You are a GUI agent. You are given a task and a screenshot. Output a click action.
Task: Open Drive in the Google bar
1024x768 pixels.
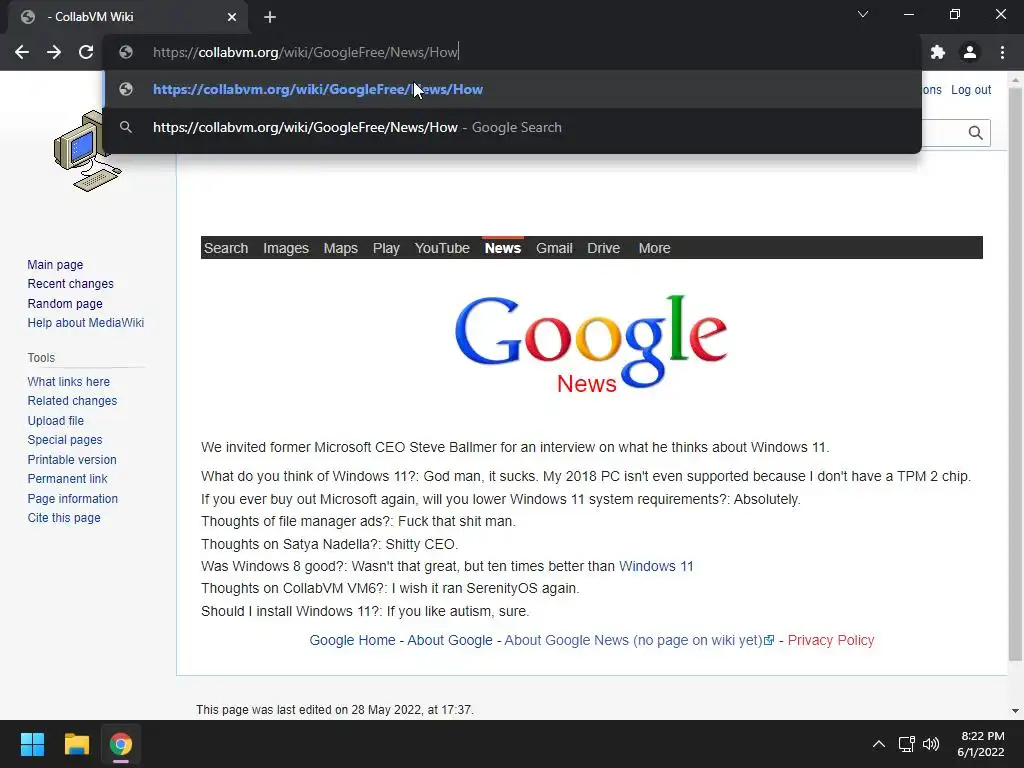[603, 248]
